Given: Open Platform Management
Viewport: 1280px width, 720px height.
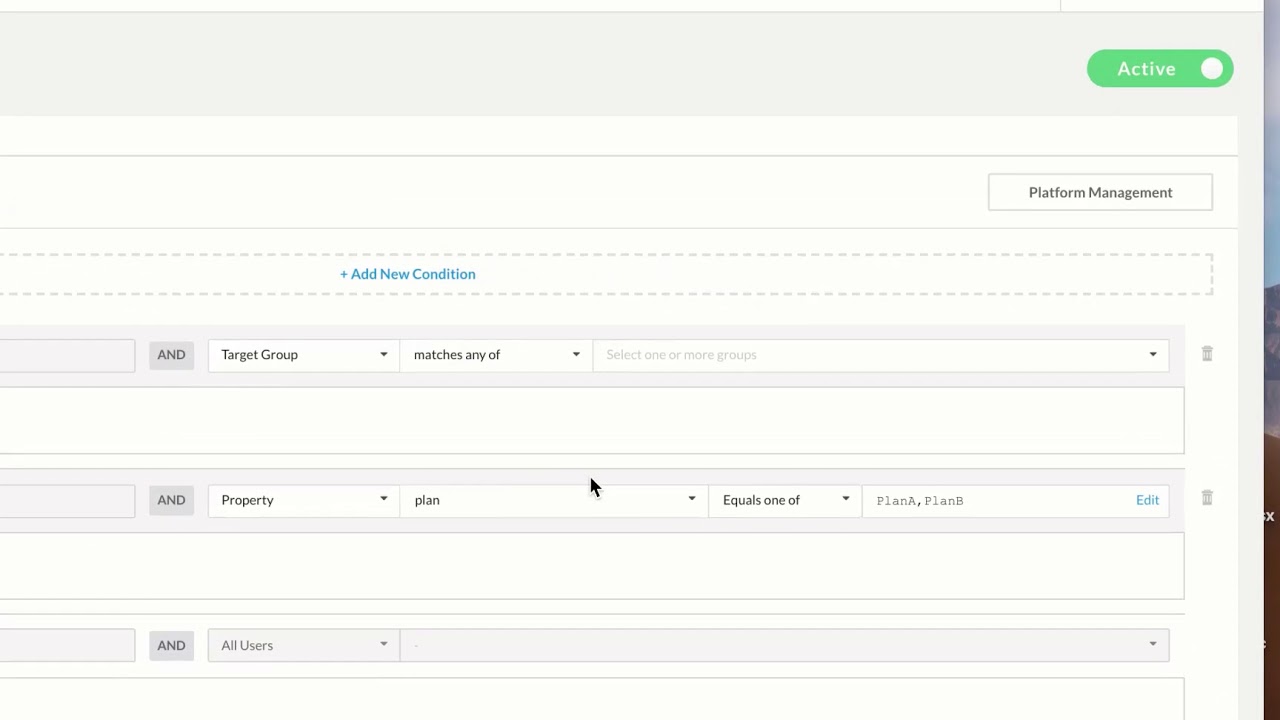Looking at the screenshot, I should click(x=1100, y=192).
